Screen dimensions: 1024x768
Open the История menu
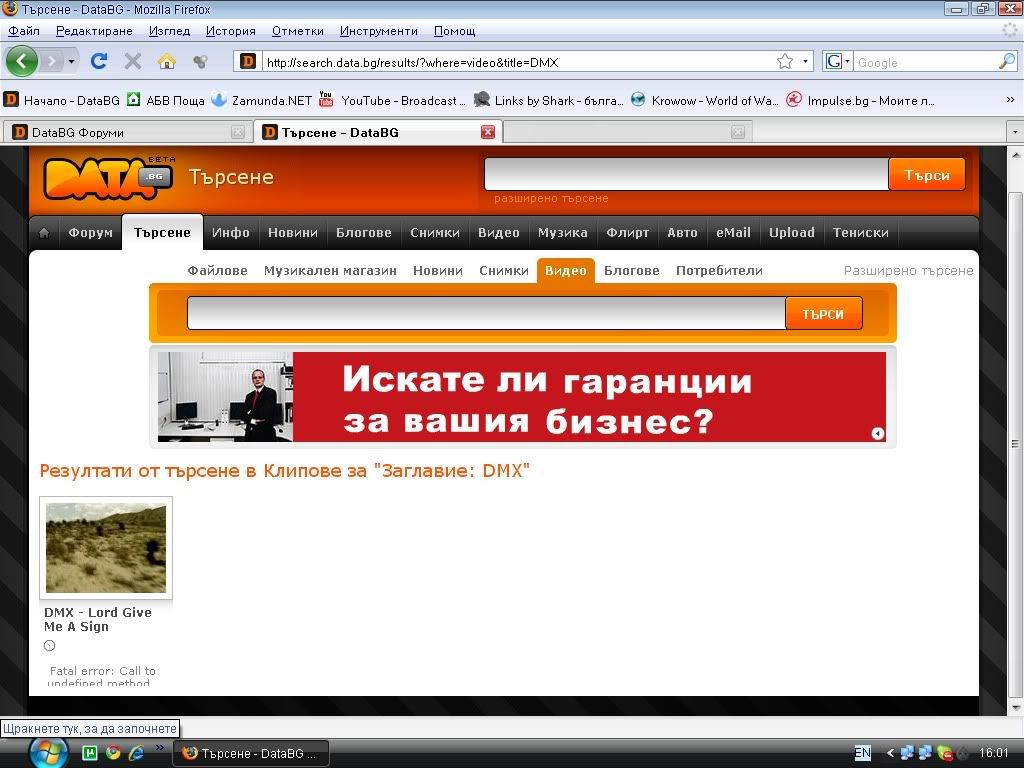pyautogui.click(x=231, y=31)
